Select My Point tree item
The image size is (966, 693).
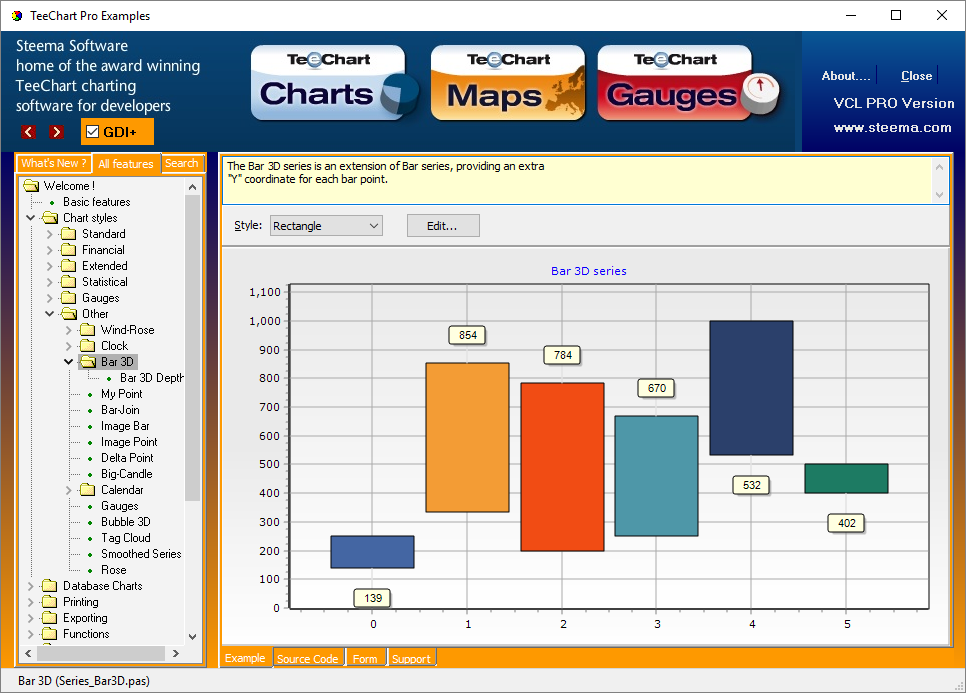point(121,394)
